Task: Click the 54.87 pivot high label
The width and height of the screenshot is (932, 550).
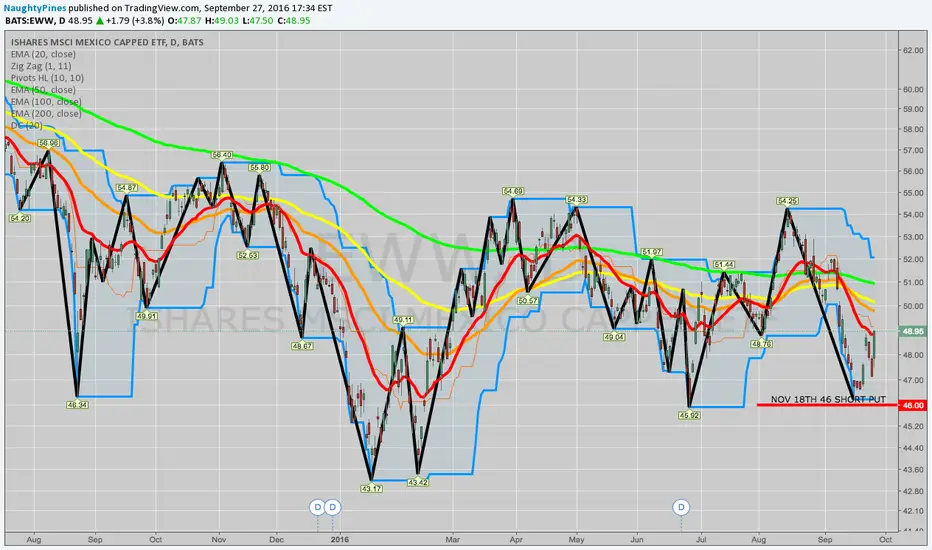Action: click(127, 187)
